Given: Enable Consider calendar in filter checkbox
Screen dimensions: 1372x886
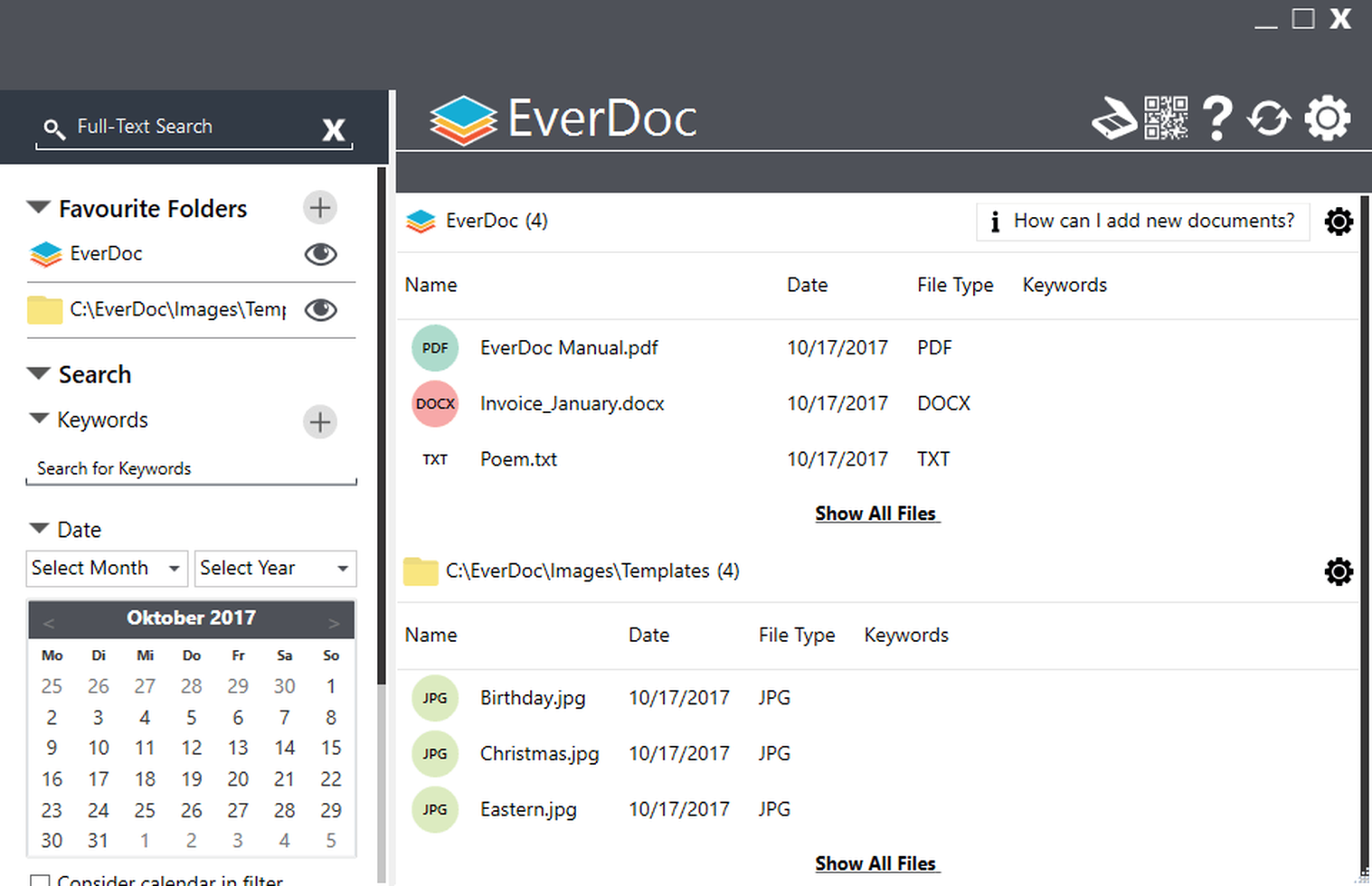Looking at the screenshot, I should coord(40,881).
